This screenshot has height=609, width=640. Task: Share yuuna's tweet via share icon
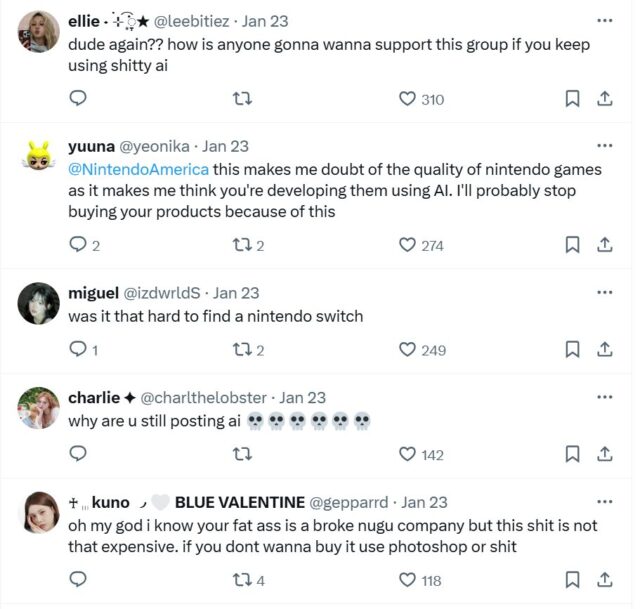(x=604, y=245)
